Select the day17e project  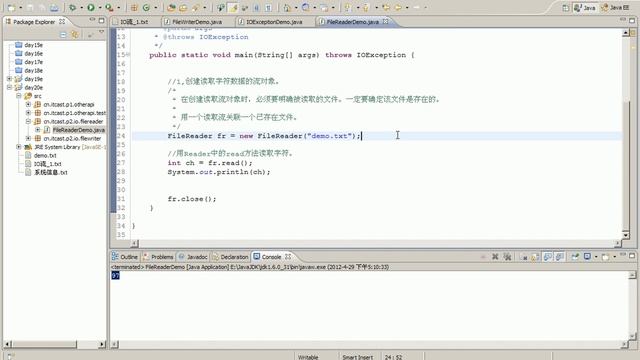click(33, 62)
